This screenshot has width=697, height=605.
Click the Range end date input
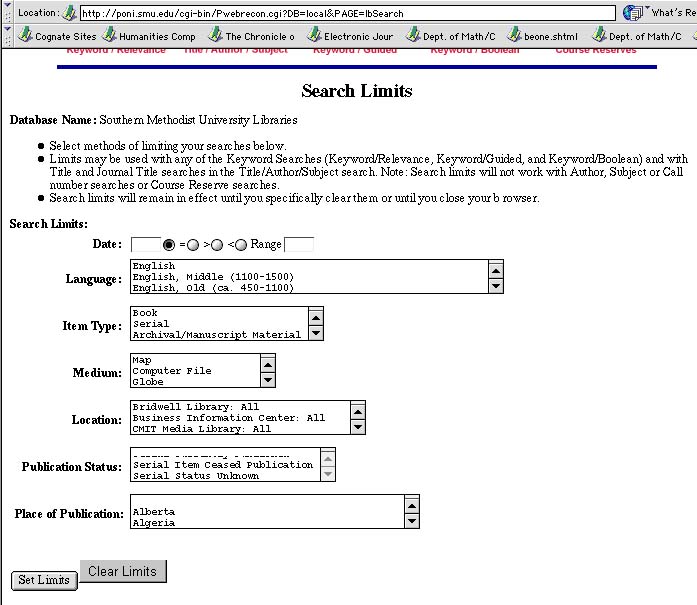pyautogui.click(x=299, y=244)
